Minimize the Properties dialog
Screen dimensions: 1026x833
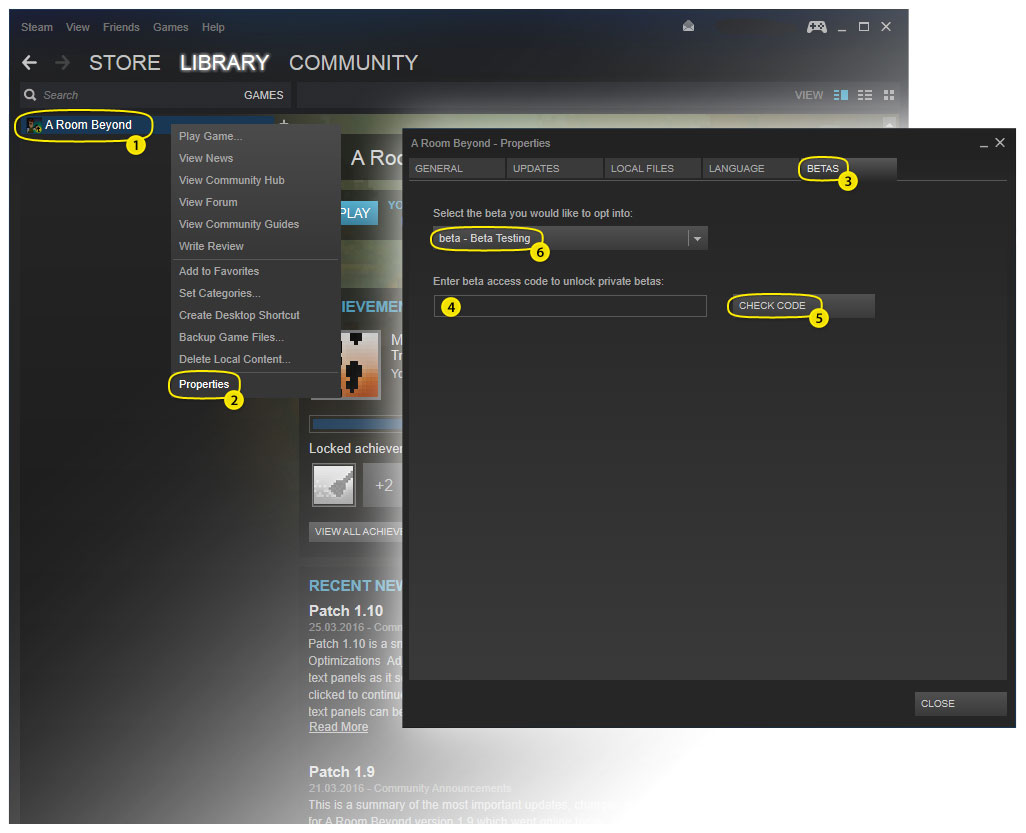point(983,143)
